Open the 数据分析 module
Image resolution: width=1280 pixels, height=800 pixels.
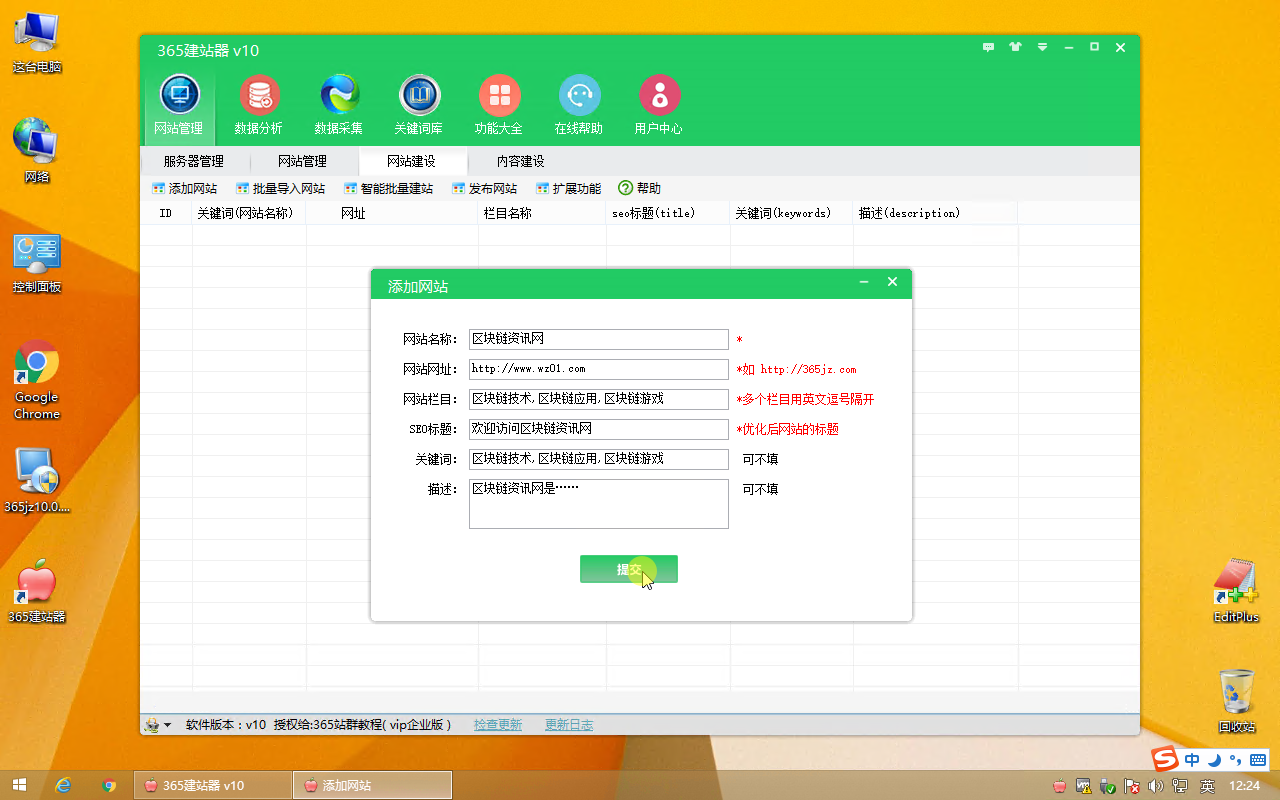coord(259,105)
